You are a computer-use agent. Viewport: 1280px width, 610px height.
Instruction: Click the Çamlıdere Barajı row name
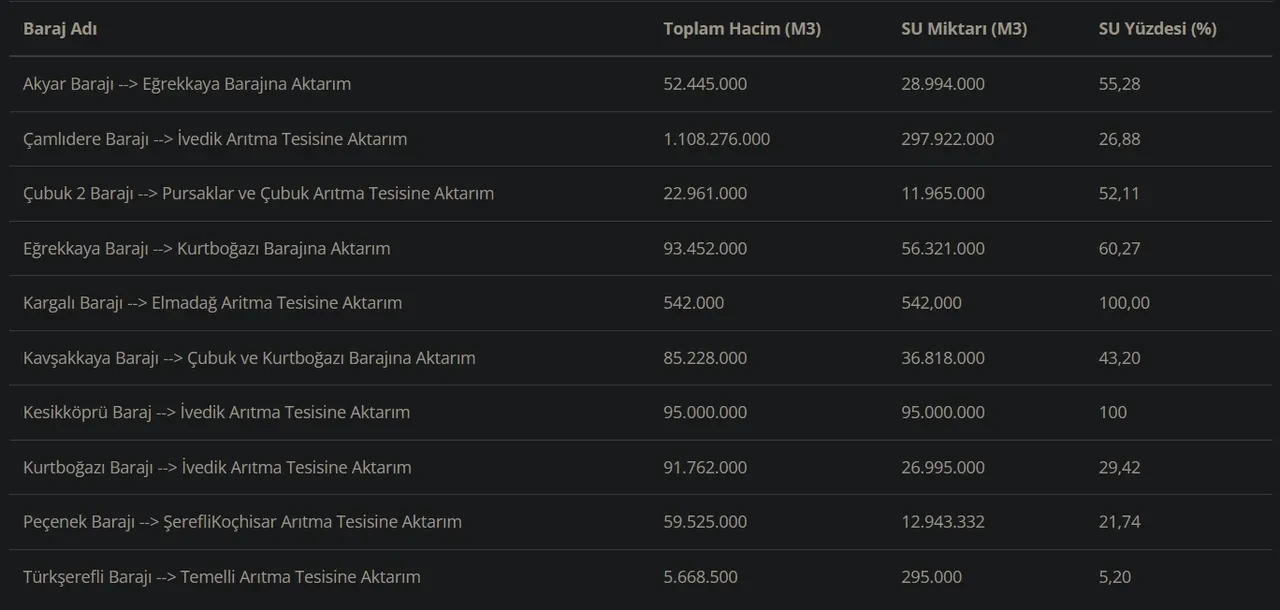point(215,139)
